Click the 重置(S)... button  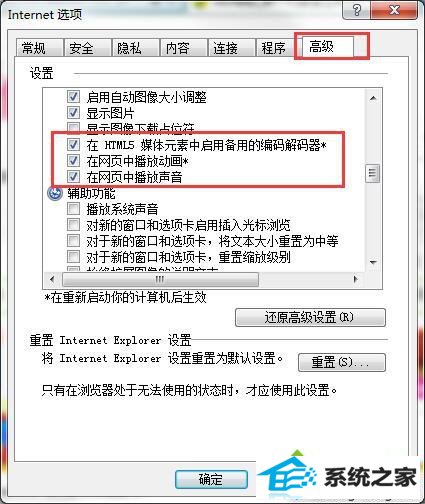(x=342, y=362)
